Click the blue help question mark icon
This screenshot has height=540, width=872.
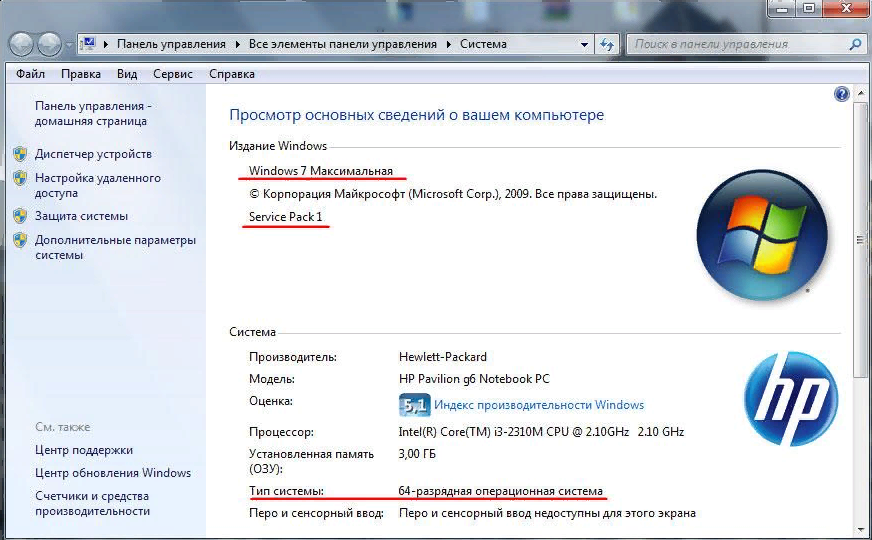pyautogui.click(x=841, y=93)
